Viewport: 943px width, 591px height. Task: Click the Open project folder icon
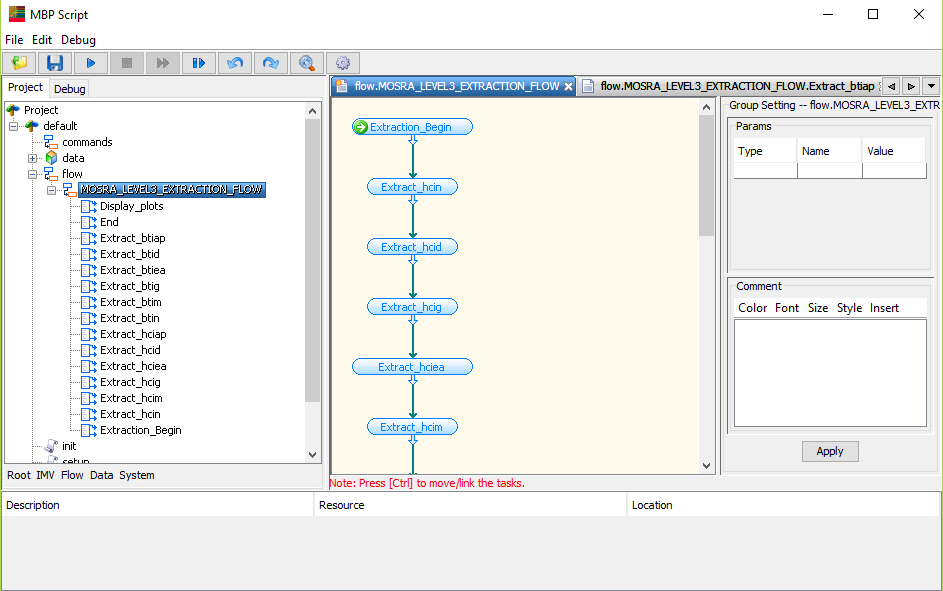pyautogui.click(x=20, y=63)
